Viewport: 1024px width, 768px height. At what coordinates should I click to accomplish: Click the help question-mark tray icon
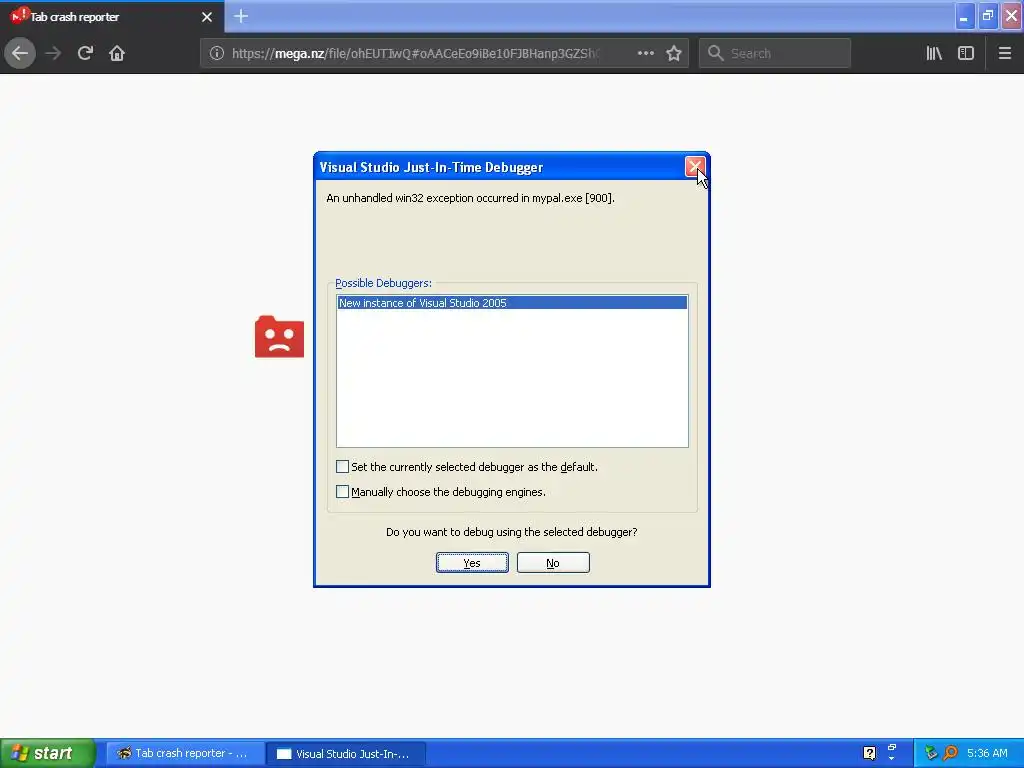point(869,753)
